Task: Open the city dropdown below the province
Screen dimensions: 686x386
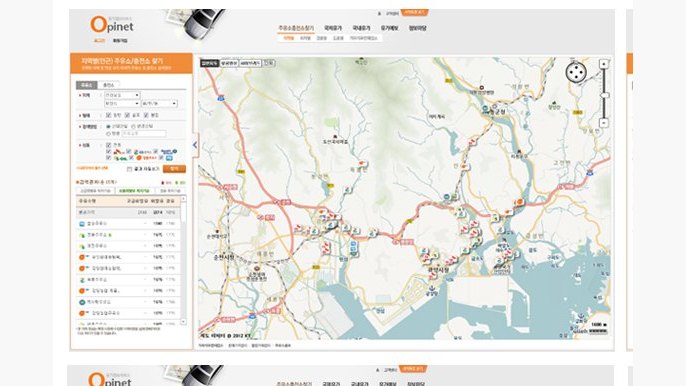Action: 122,103
